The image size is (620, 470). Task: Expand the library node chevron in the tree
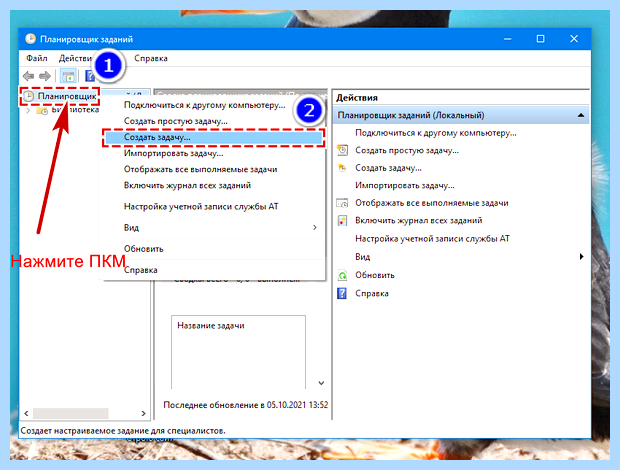point(28,111)
